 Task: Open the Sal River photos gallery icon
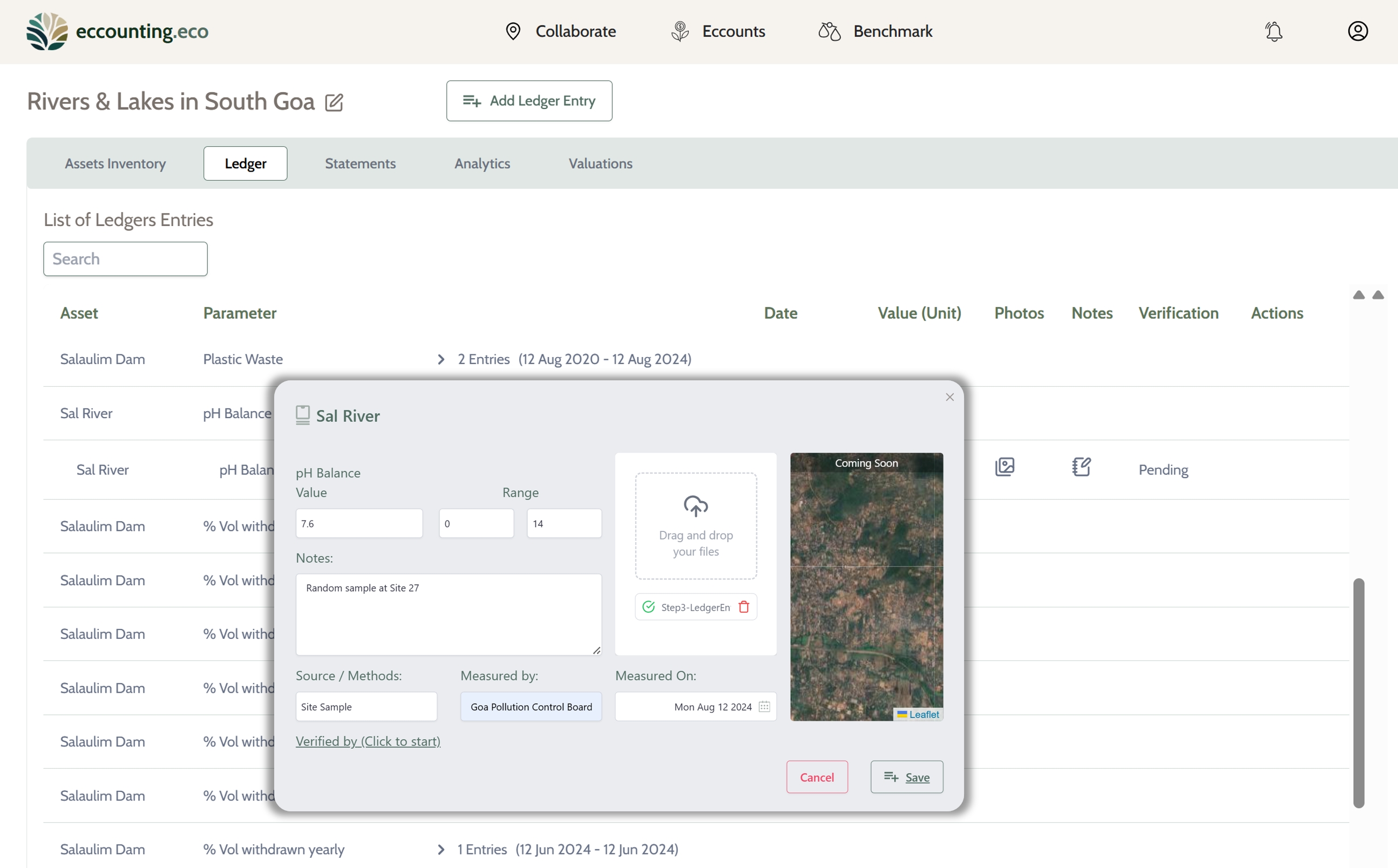coord(1005,467)
